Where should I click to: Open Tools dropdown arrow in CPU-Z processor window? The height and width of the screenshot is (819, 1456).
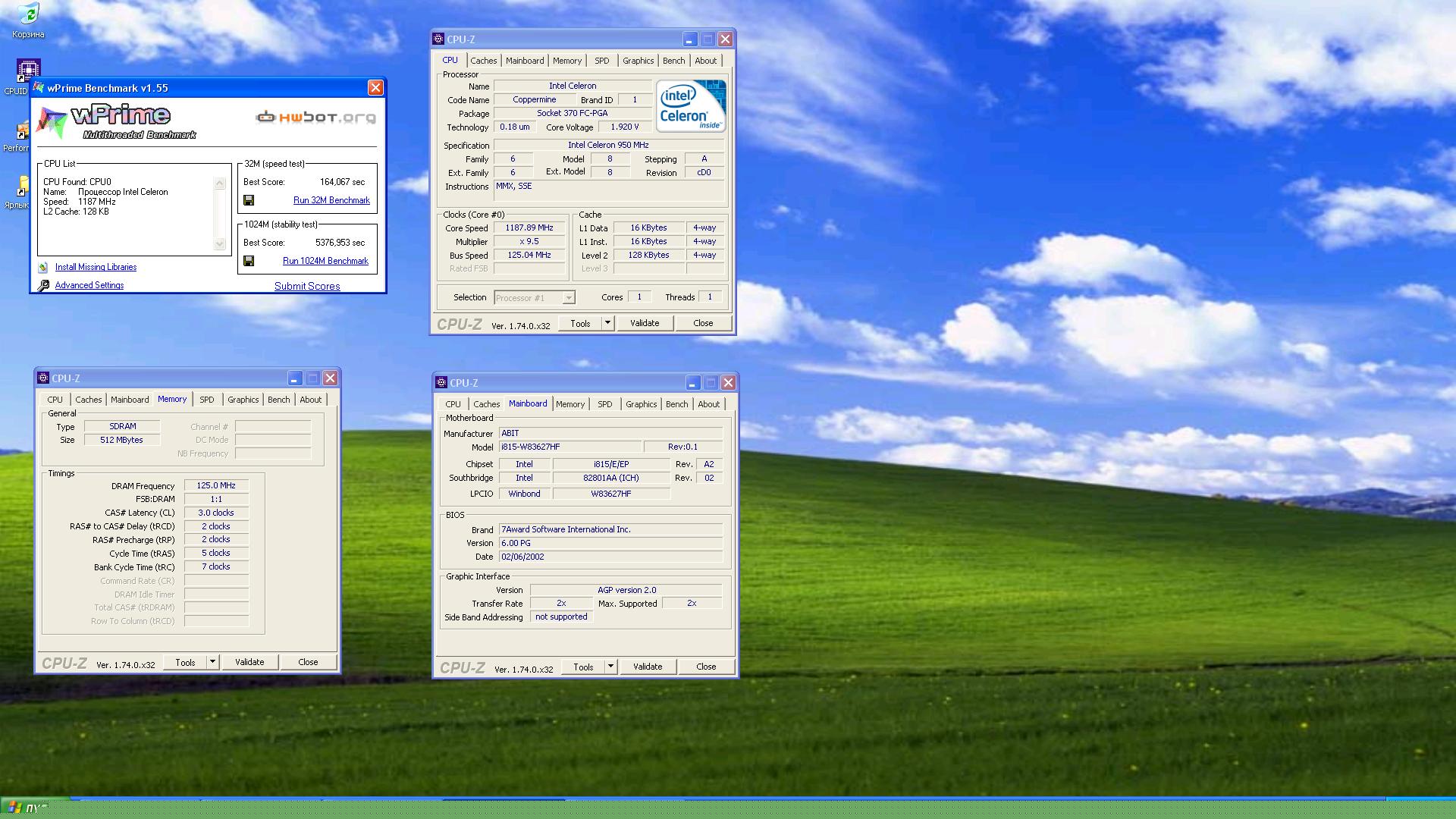[x=607, y=323]
